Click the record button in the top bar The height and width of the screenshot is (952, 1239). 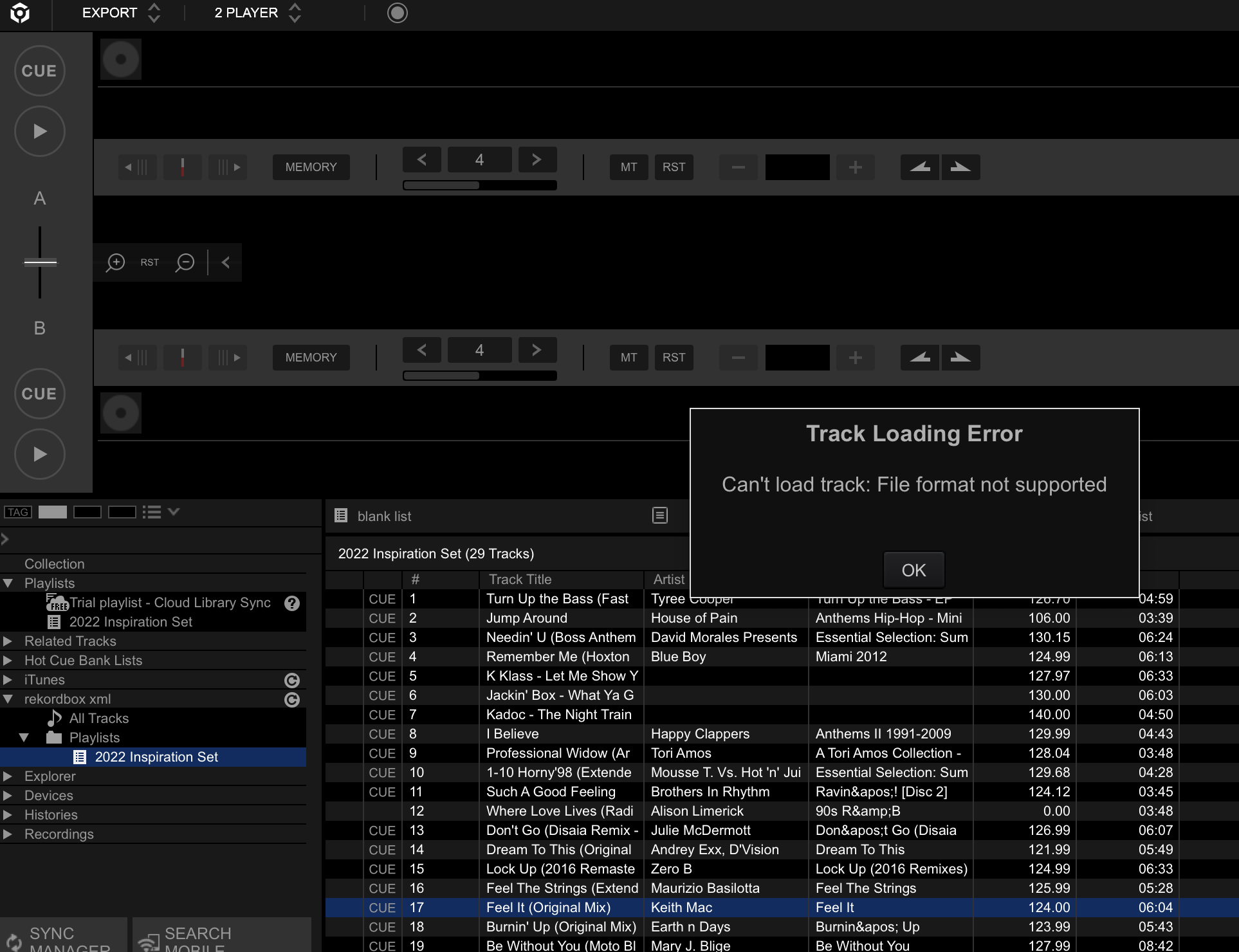397,13
